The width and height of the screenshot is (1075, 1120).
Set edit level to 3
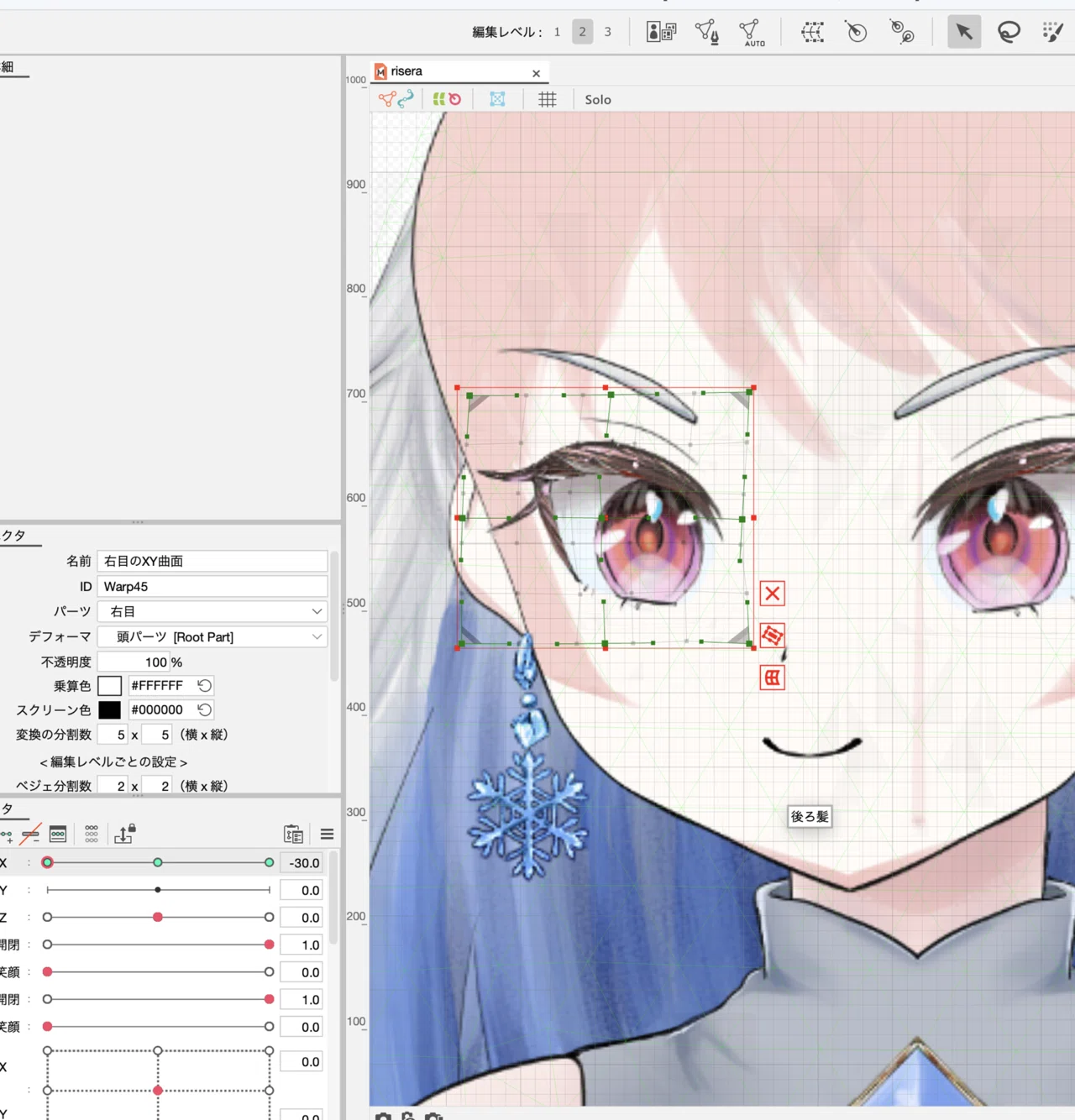click(608, 32)
